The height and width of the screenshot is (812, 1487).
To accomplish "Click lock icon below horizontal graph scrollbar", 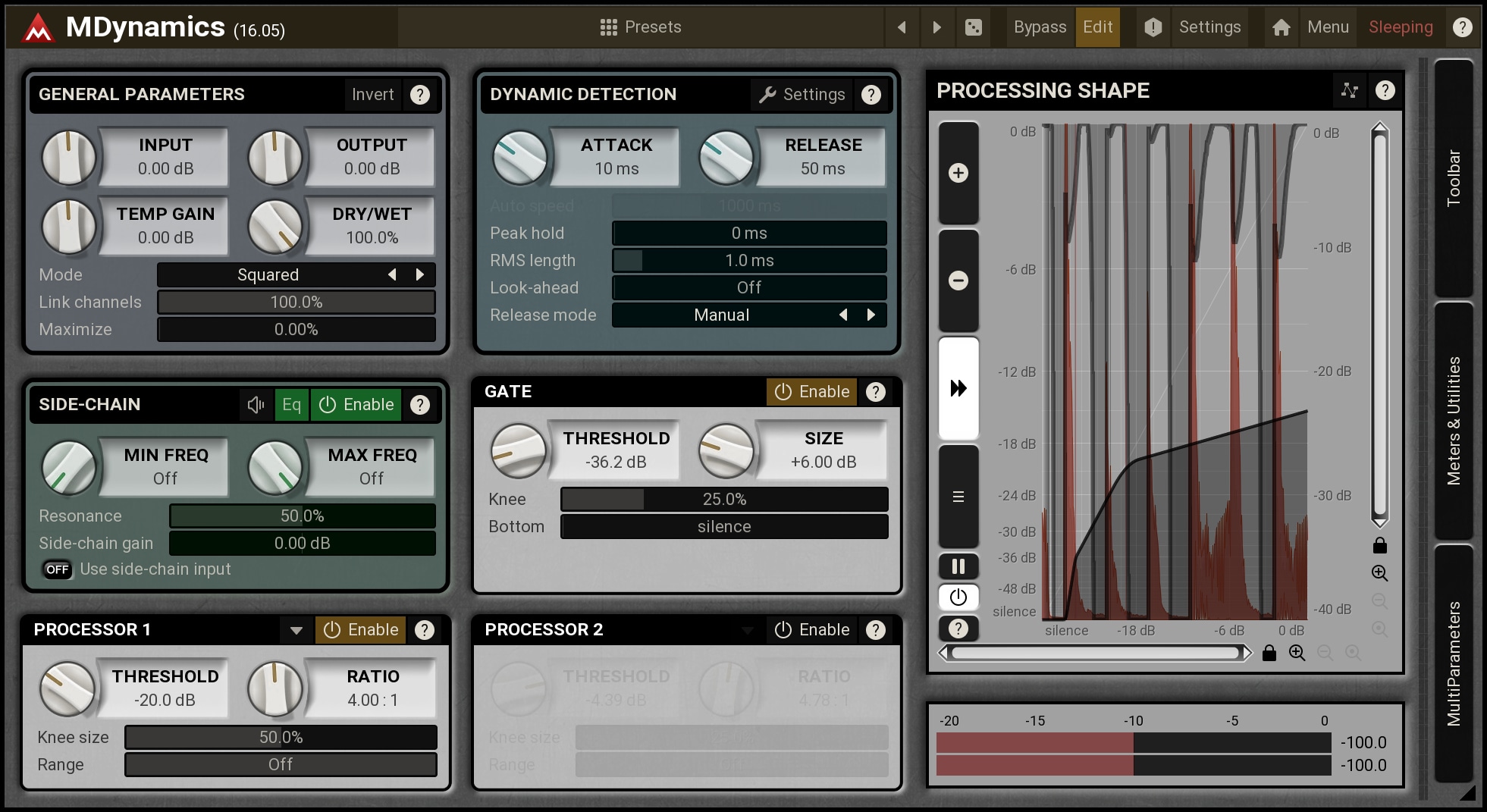I will 1269,653.
